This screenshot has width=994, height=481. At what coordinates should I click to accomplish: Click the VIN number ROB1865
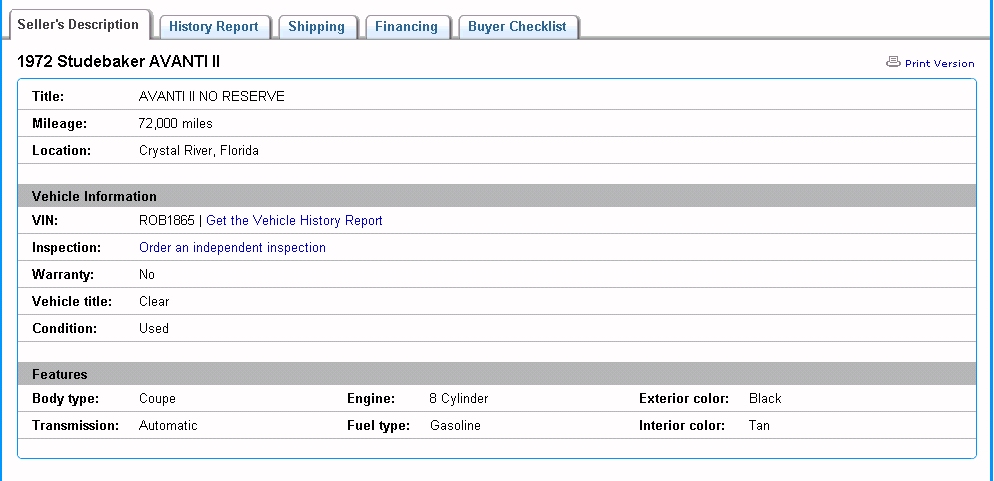point(167,220)
